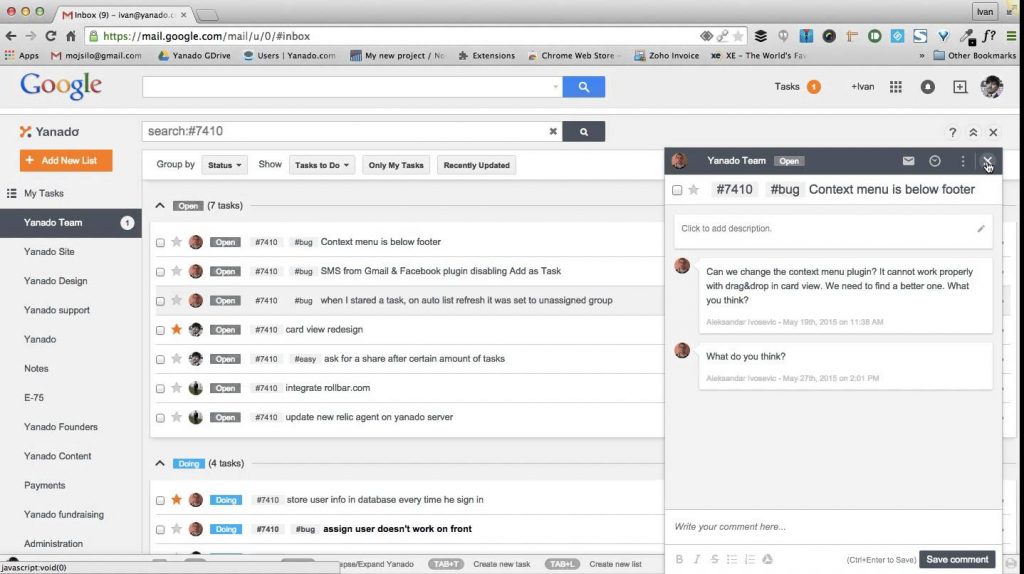Select the Yanado Site list

coord(49,251)
